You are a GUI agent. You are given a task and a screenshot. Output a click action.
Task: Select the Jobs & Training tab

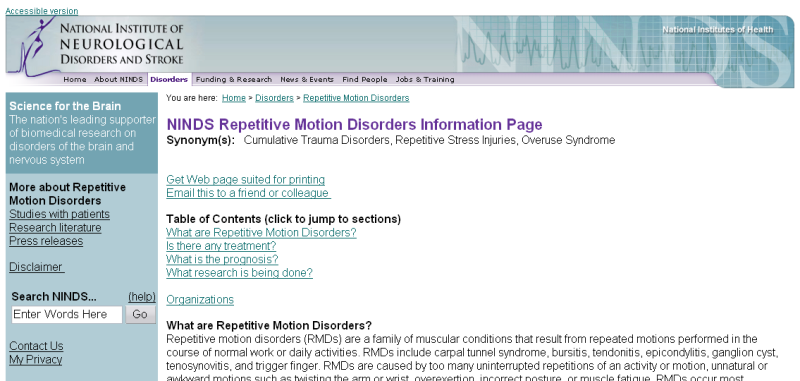click(425, 80)
